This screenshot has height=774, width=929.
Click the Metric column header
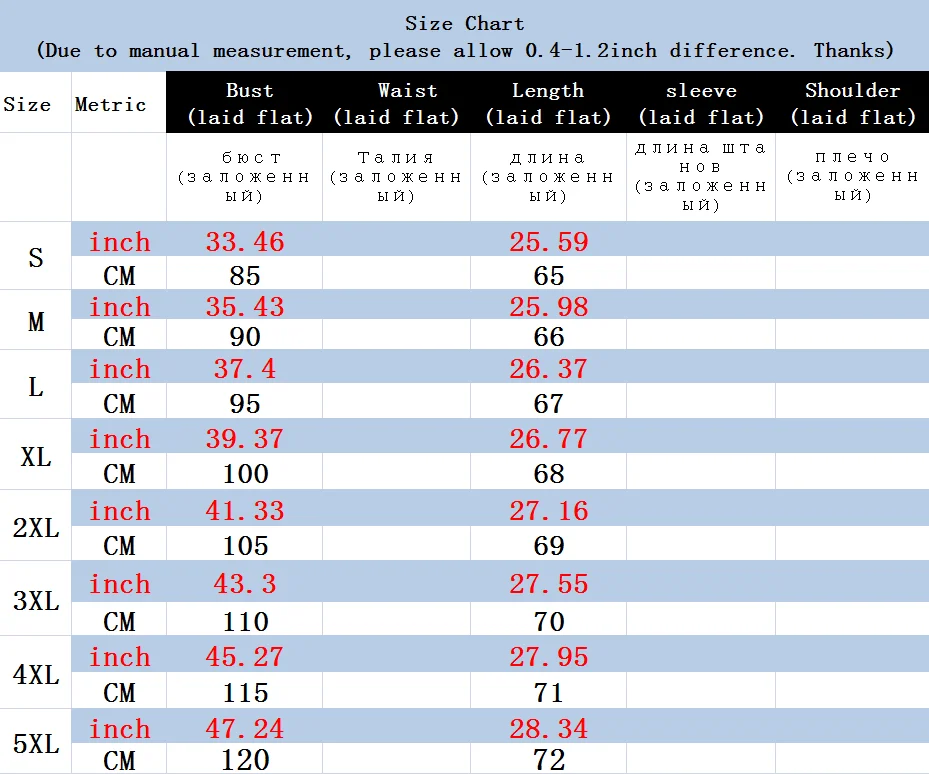(110, 104)
